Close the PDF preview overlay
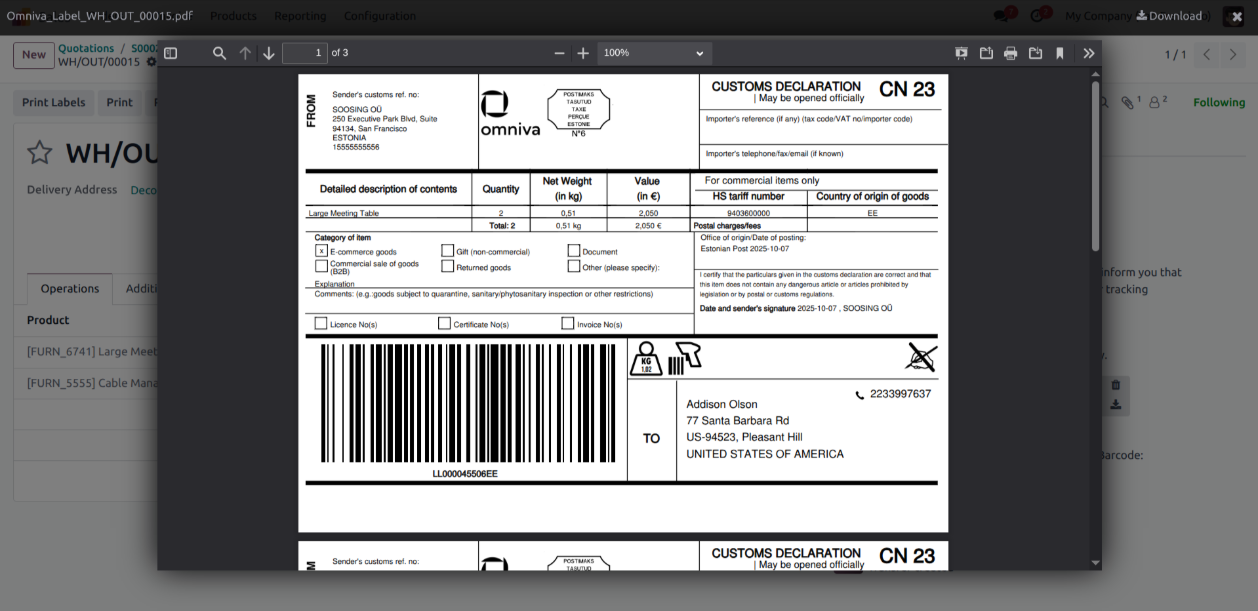The image size is (1258, 611). pyautogui.click(x=1236, y=16)
